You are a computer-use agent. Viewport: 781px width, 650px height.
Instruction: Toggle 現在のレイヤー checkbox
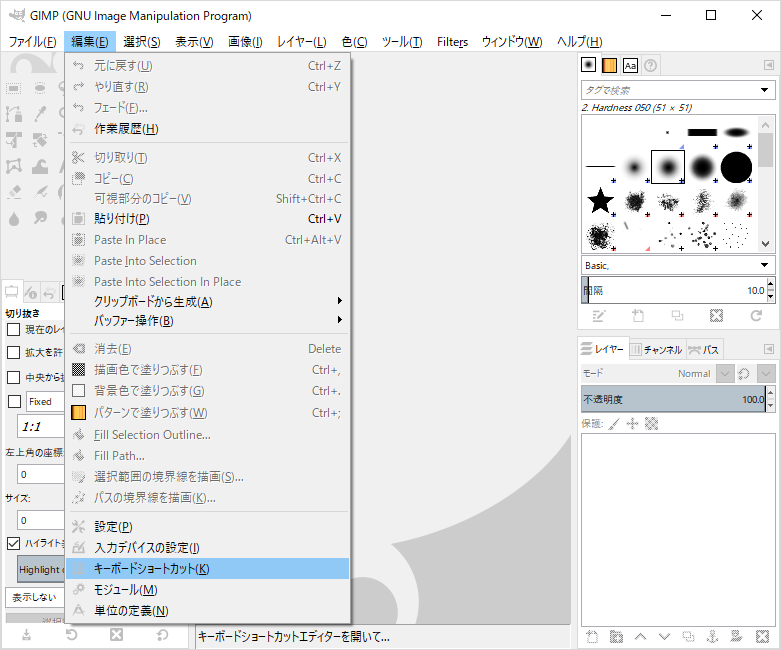click(x=13, y=329)
